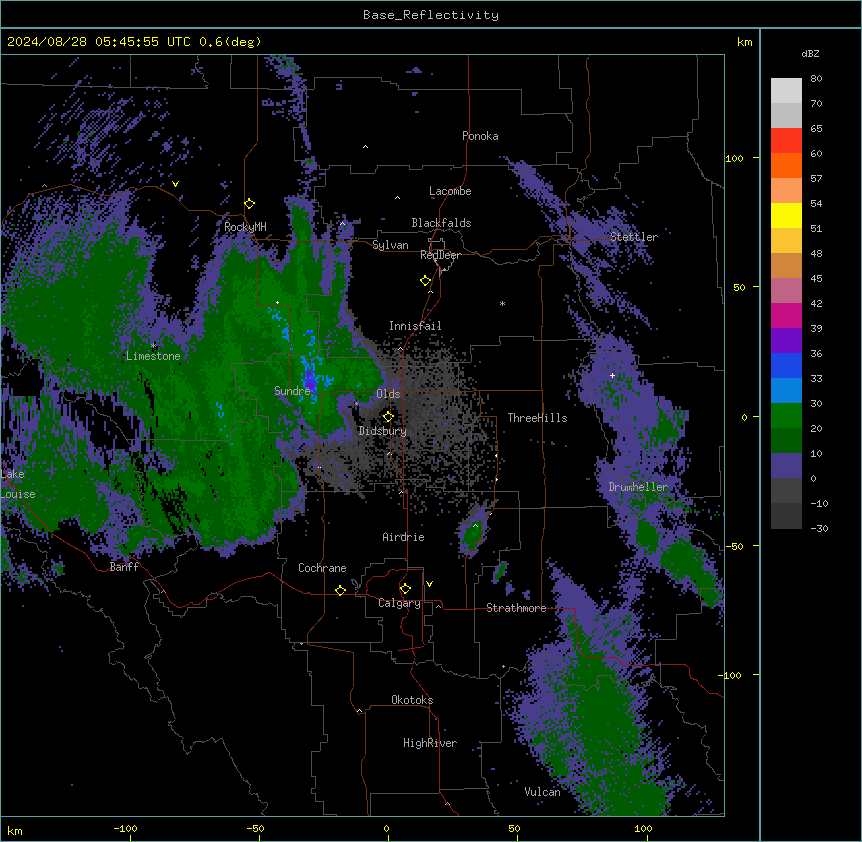Click the yellow diamond marker south of RedDeer
The image size is (862, 842).
(426, 281)
